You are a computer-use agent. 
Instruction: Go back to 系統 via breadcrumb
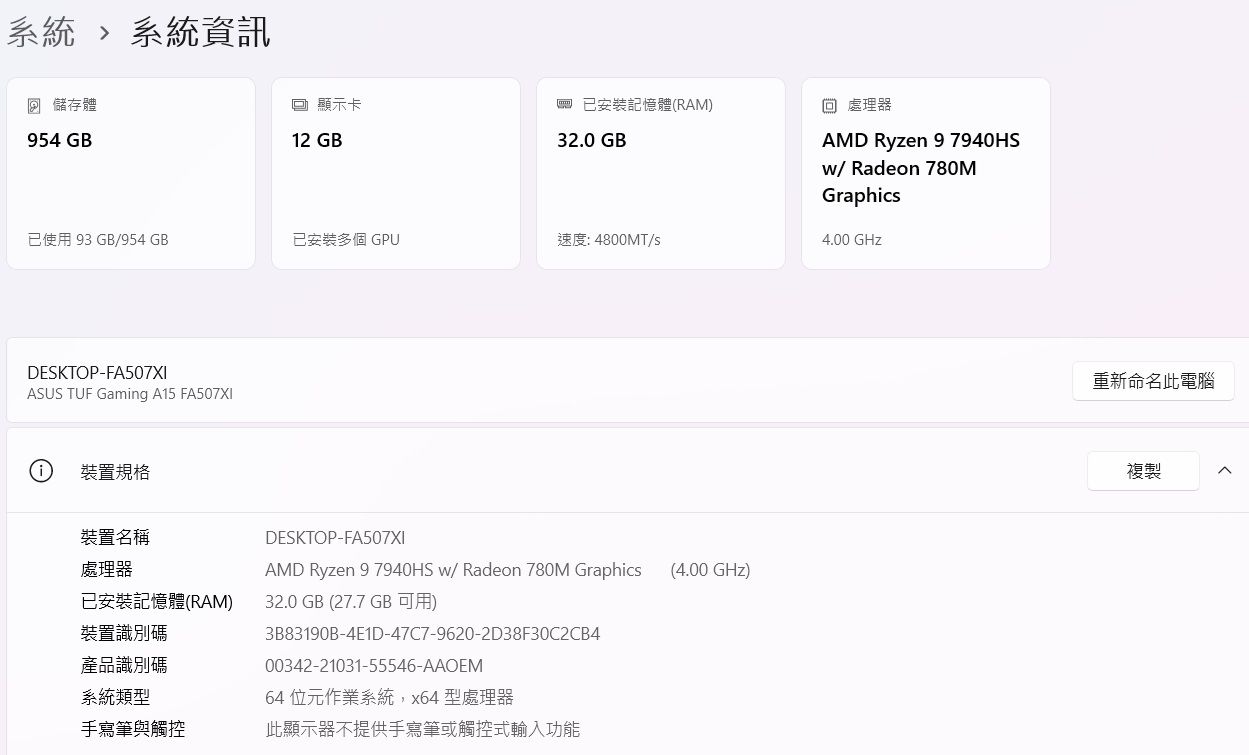pos(41,32)
